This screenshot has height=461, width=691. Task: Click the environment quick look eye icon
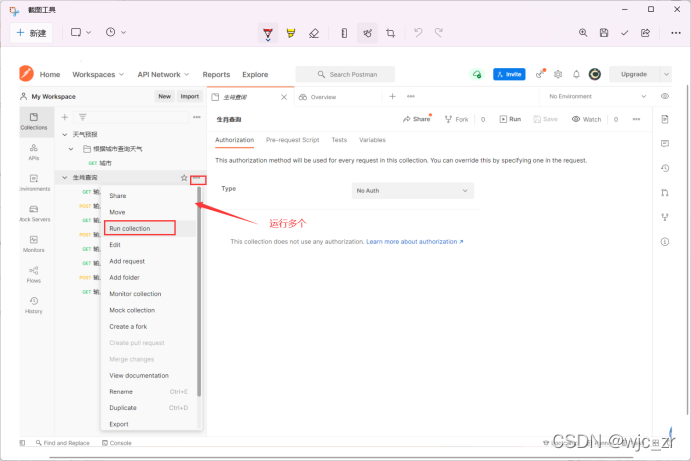(x=665, y=96)
